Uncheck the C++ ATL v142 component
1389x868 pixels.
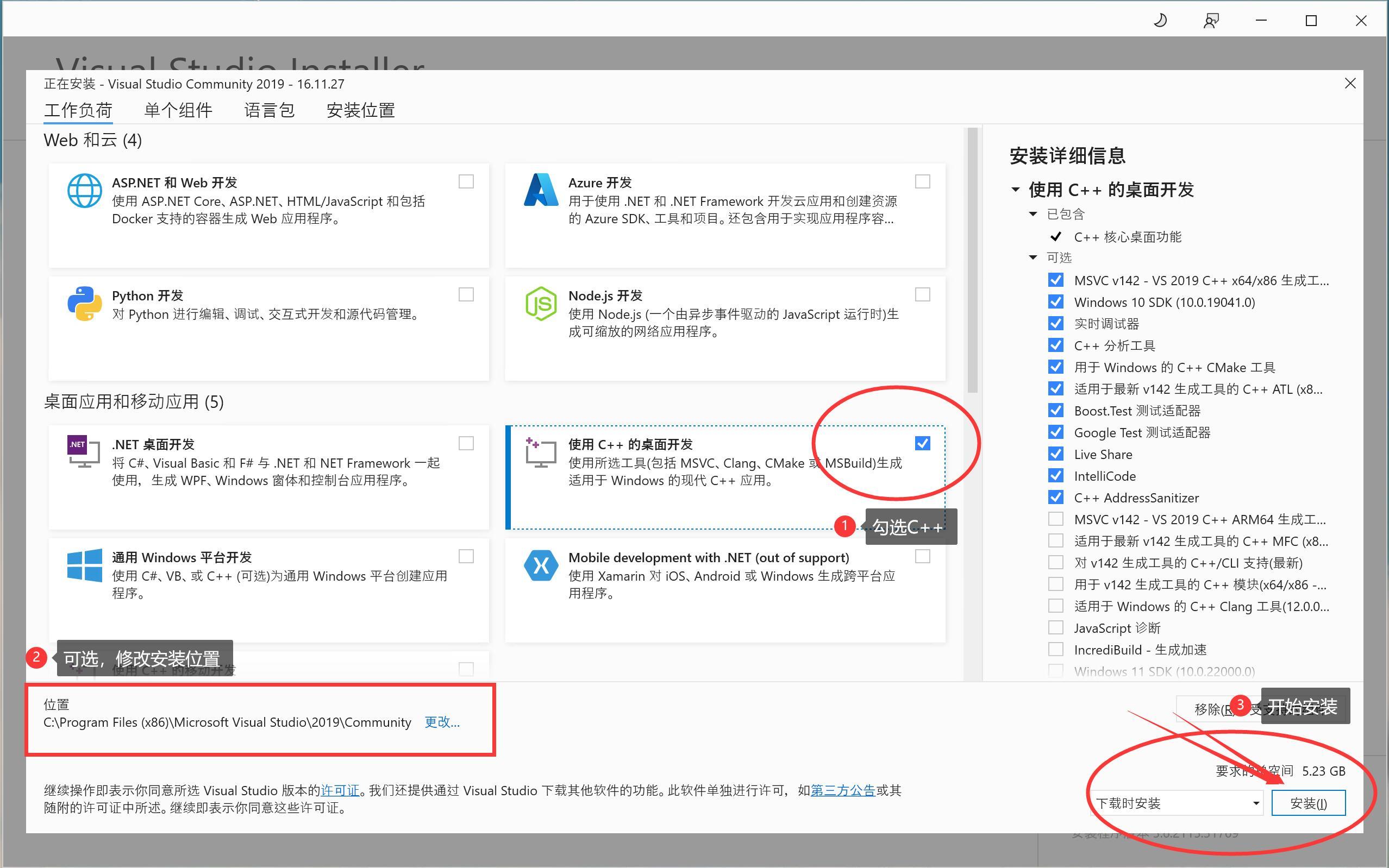coord(1055,389)
